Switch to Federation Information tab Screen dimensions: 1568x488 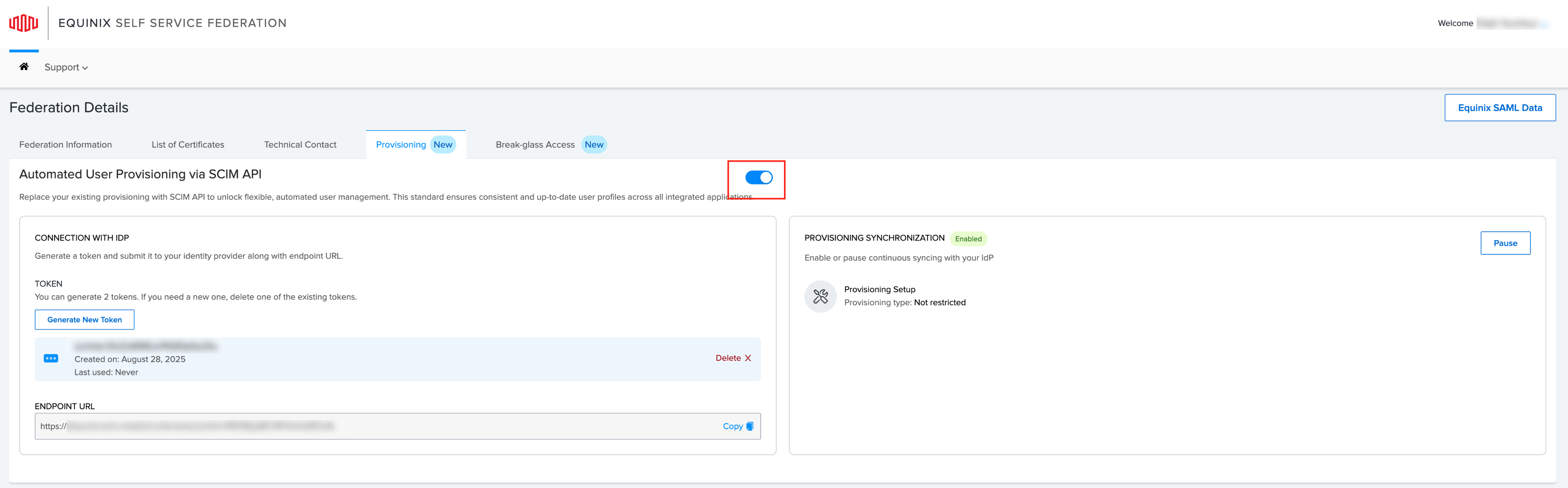(65, 145)
